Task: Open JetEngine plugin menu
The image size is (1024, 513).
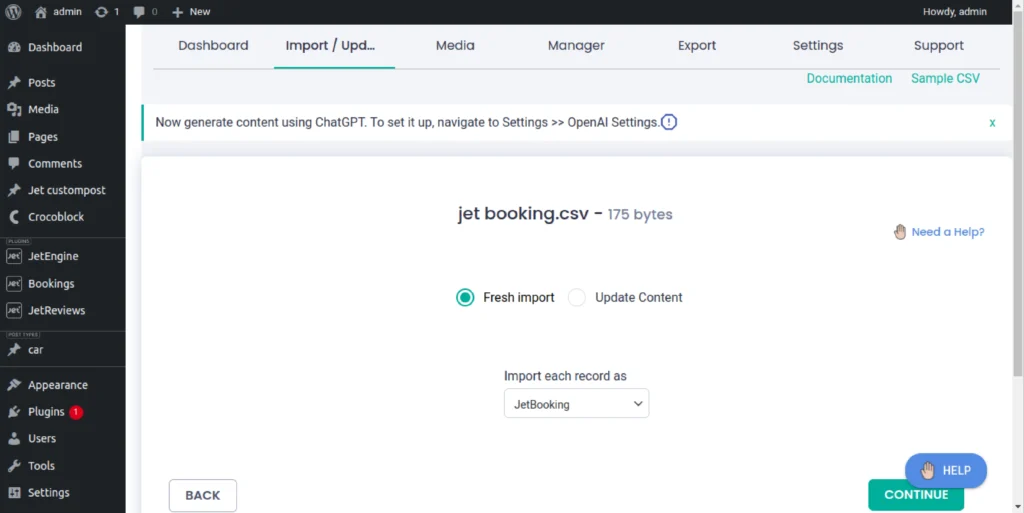Action: coord(52,257)
